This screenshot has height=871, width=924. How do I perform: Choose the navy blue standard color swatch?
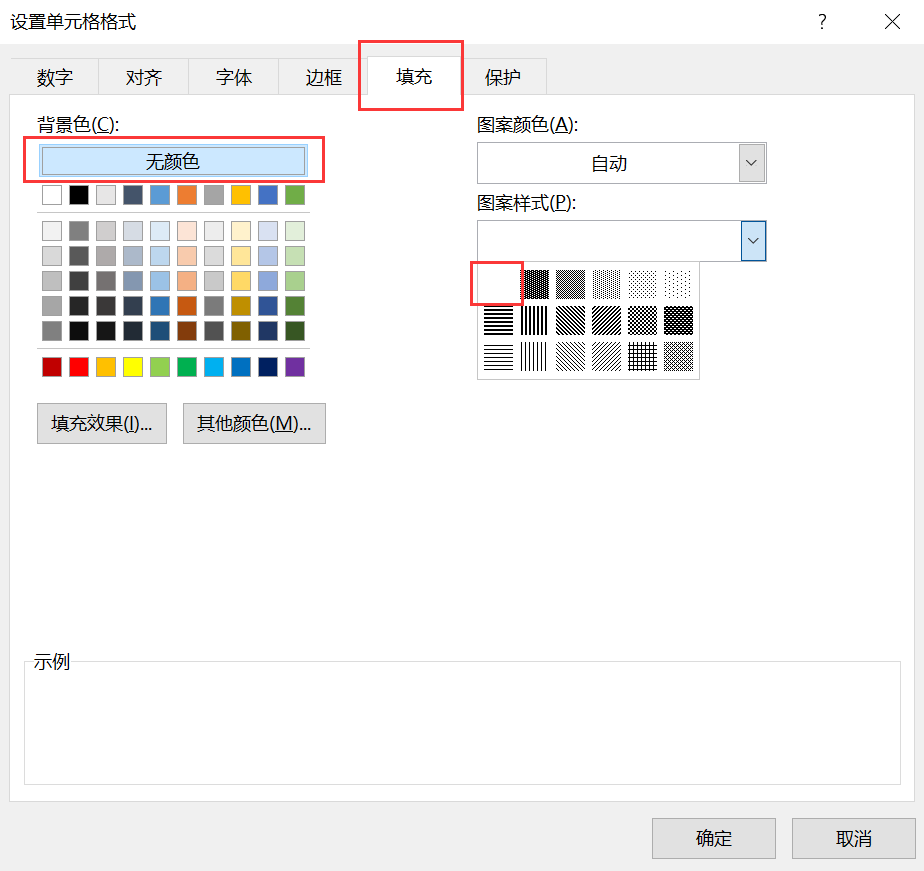(x=268, y=367)
